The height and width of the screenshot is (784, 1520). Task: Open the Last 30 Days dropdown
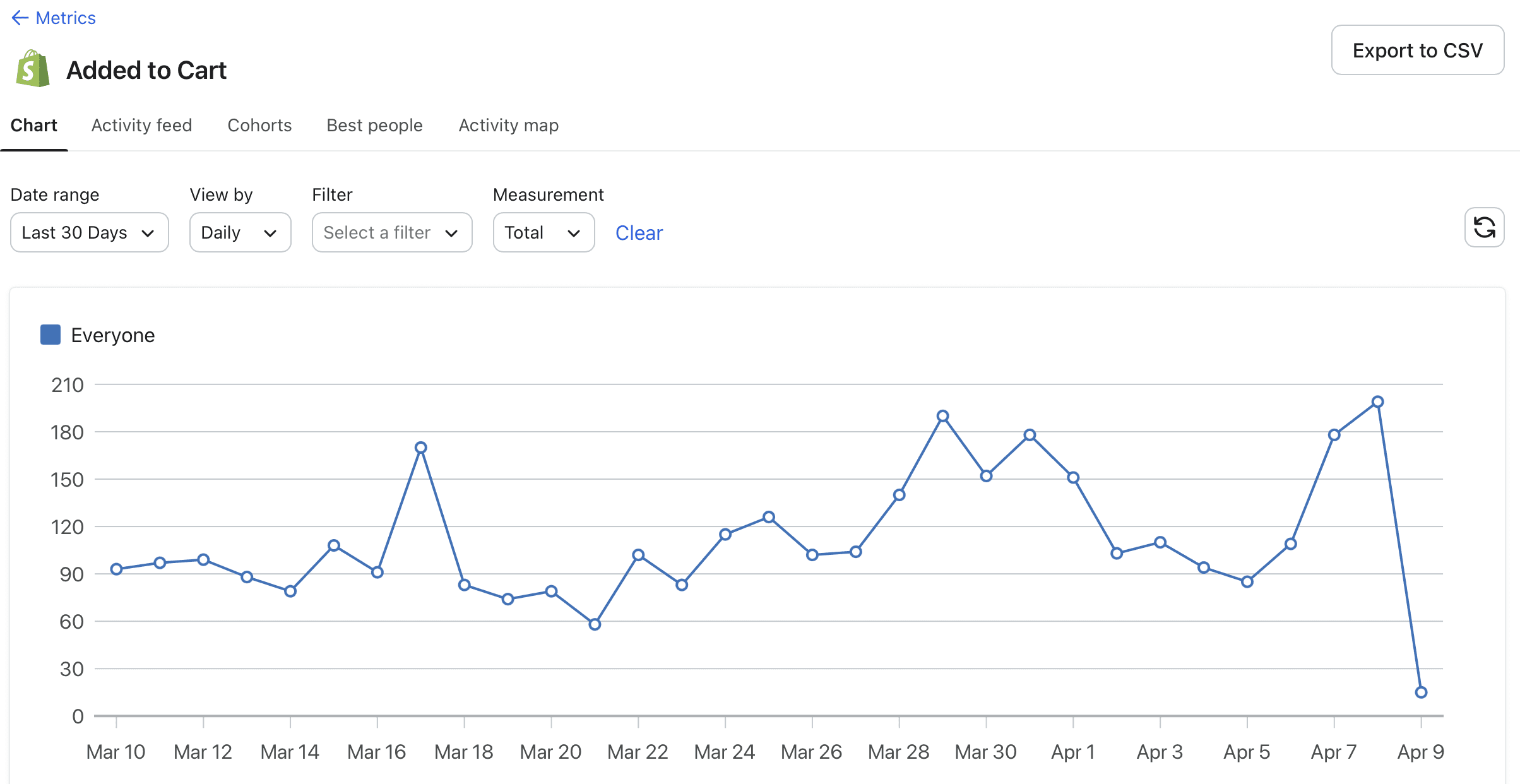(x=89, y=232)
